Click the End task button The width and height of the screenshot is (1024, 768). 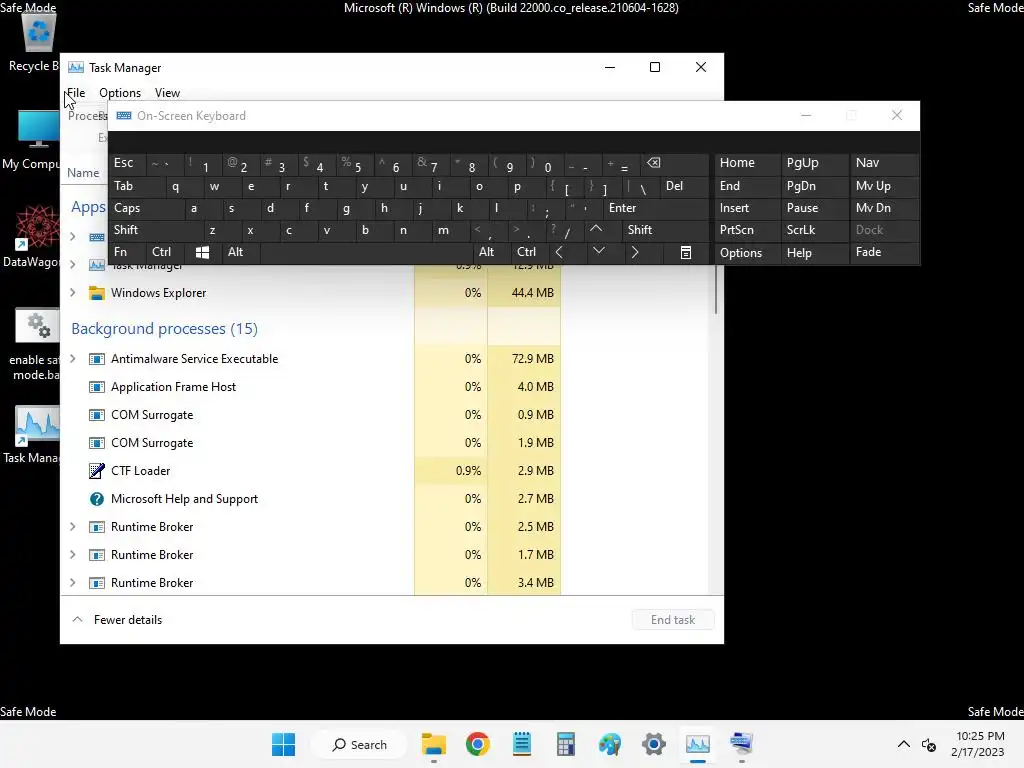click(673, 620)
